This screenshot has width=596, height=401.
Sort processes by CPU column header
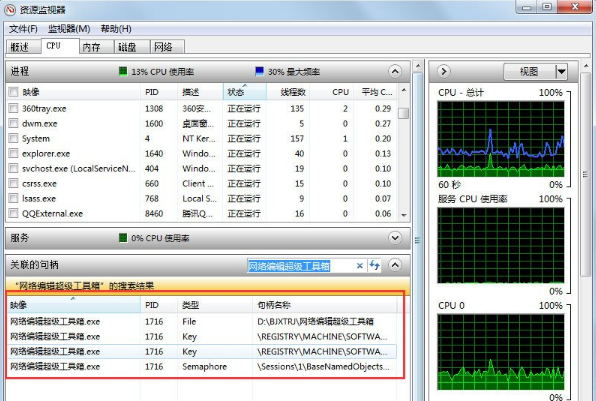(332, 92)
